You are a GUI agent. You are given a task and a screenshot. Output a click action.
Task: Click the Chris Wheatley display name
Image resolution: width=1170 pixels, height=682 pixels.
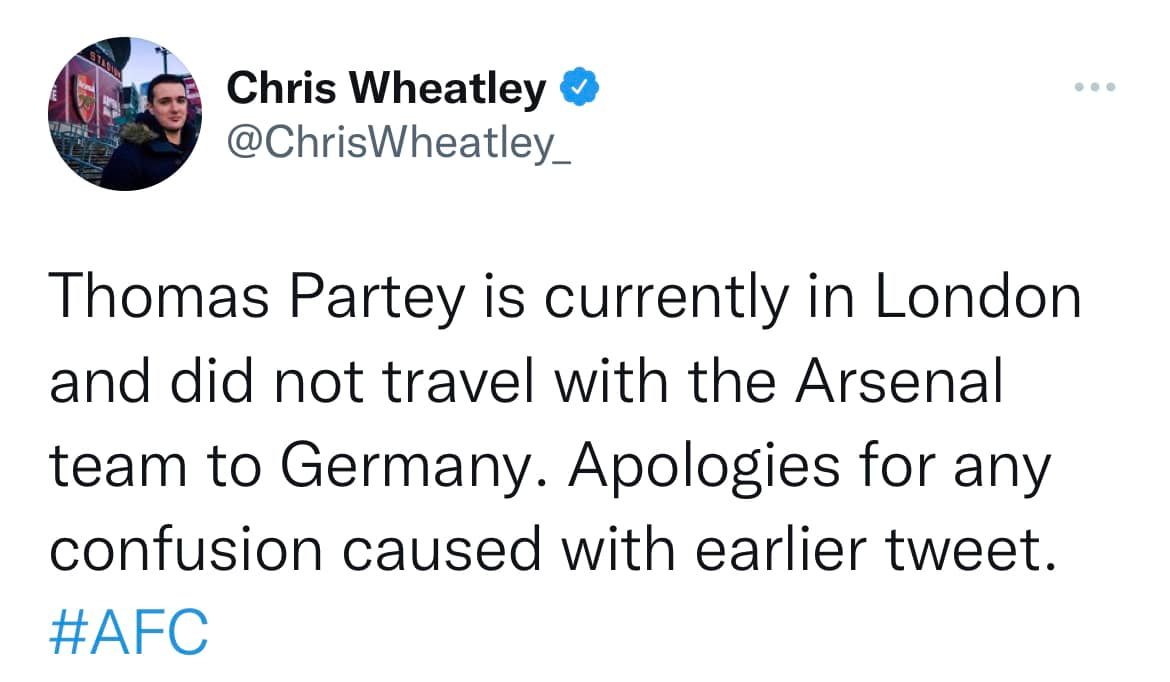point(386,89)
